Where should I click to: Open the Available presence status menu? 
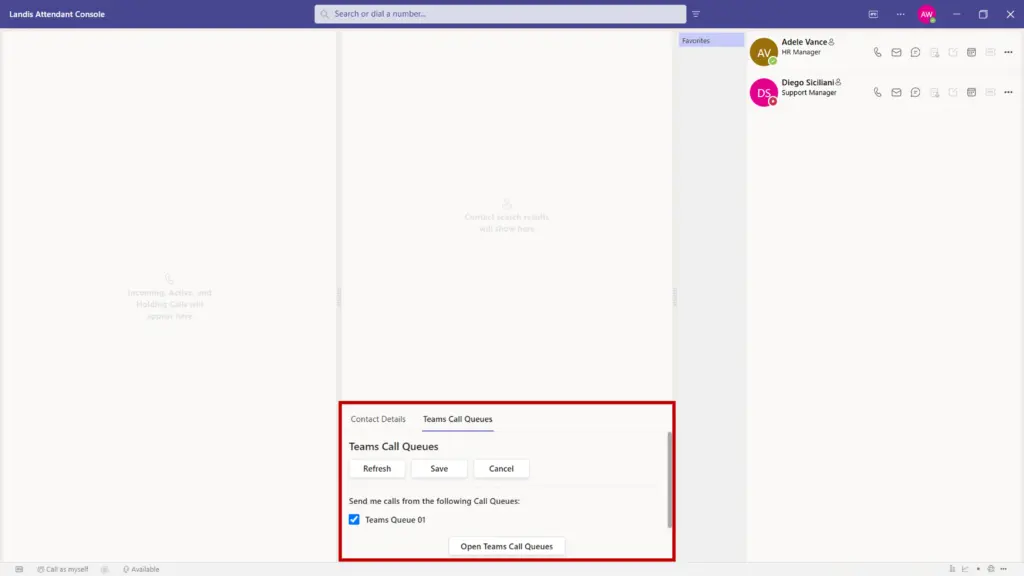click(141, 569)
